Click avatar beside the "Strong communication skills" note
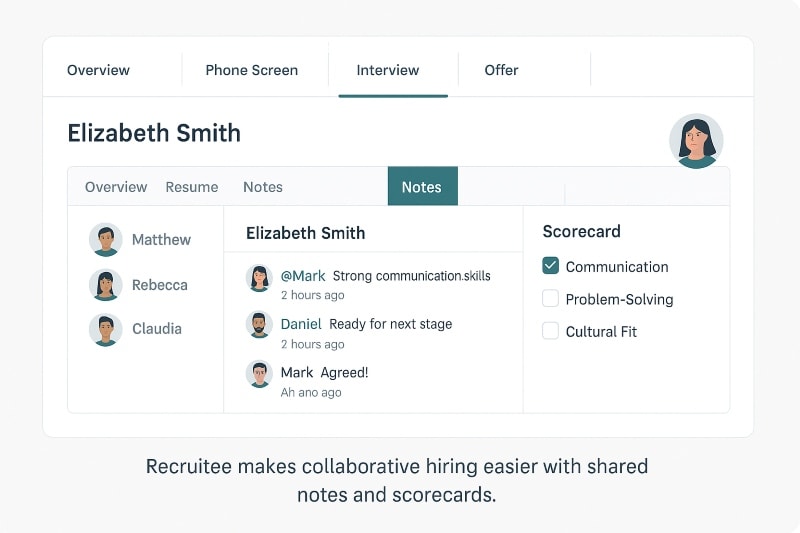800x533 pixels. click(260, 278)
